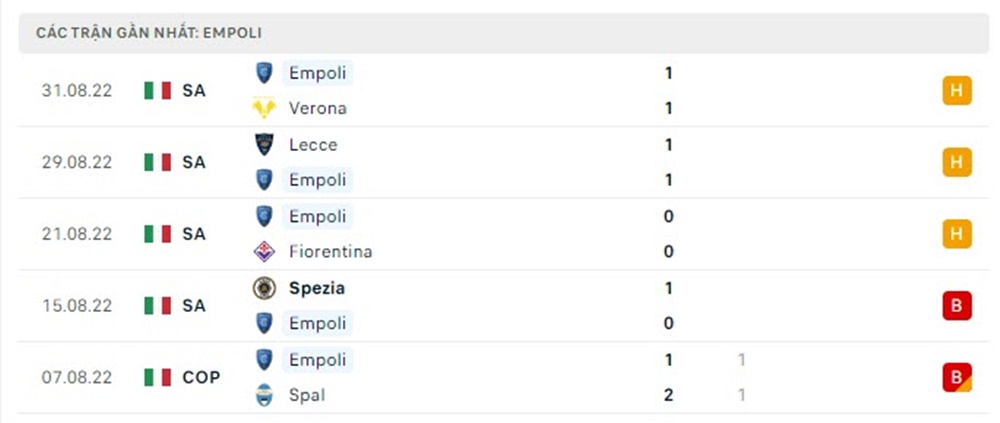Click the COP competition label

click(201, 377)
